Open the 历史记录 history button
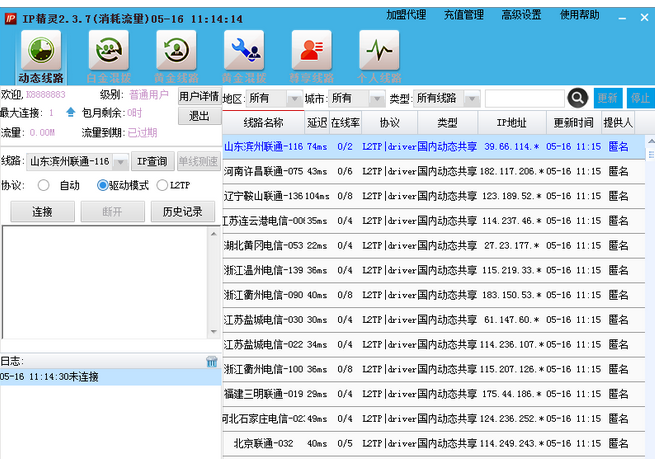Viewport: 655px width, 459px height. 183,212
